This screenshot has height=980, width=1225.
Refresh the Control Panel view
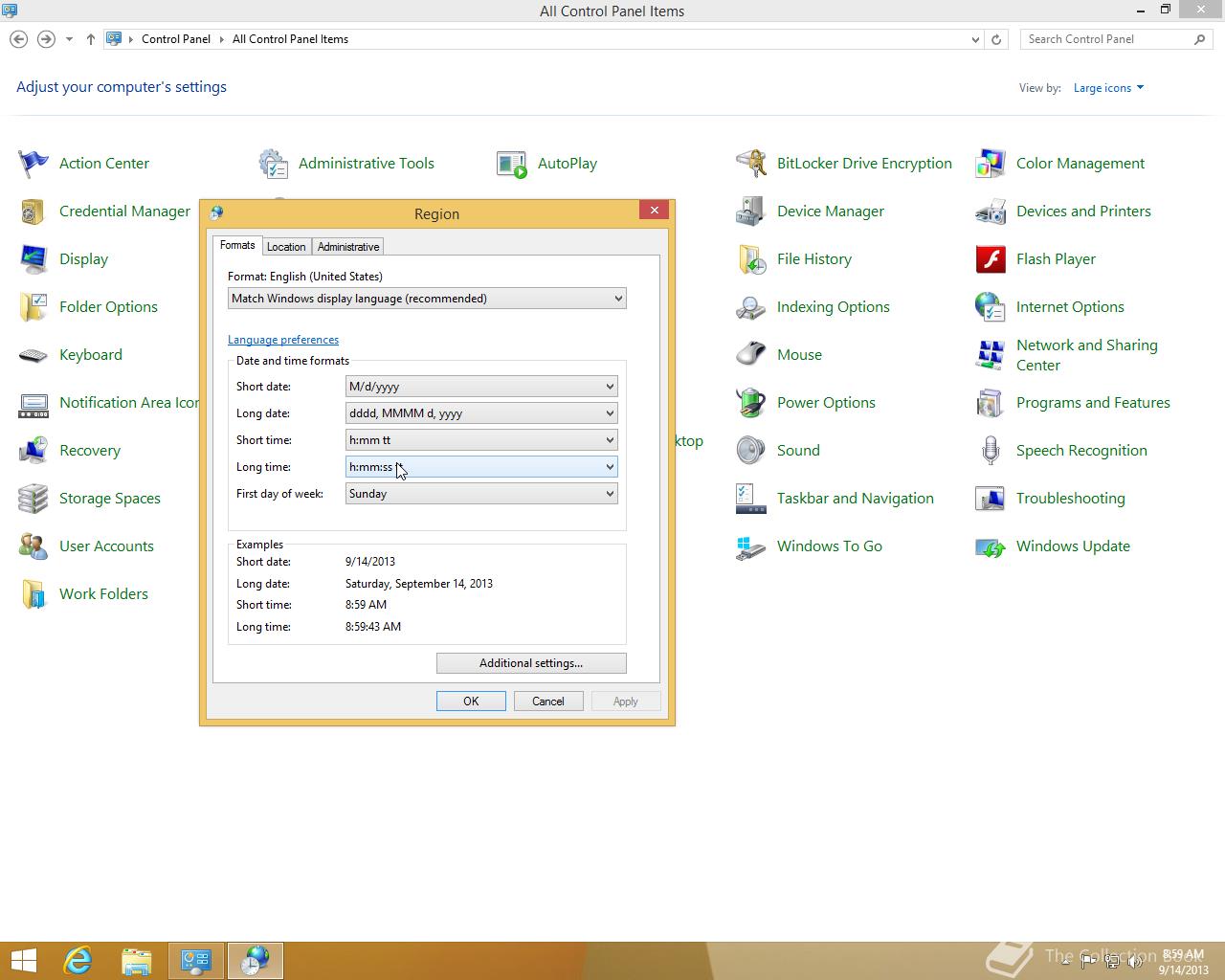pos(996,39)
